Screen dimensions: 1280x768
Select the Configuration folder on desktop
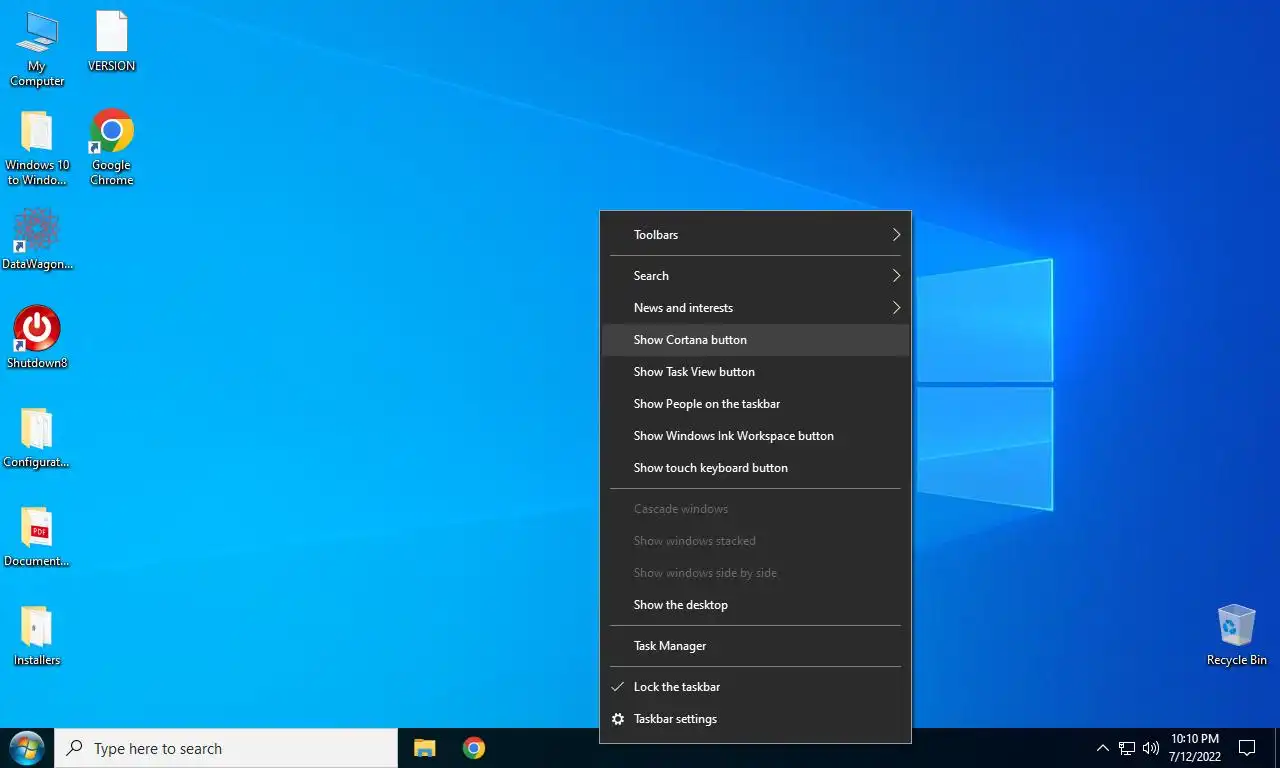37,437
